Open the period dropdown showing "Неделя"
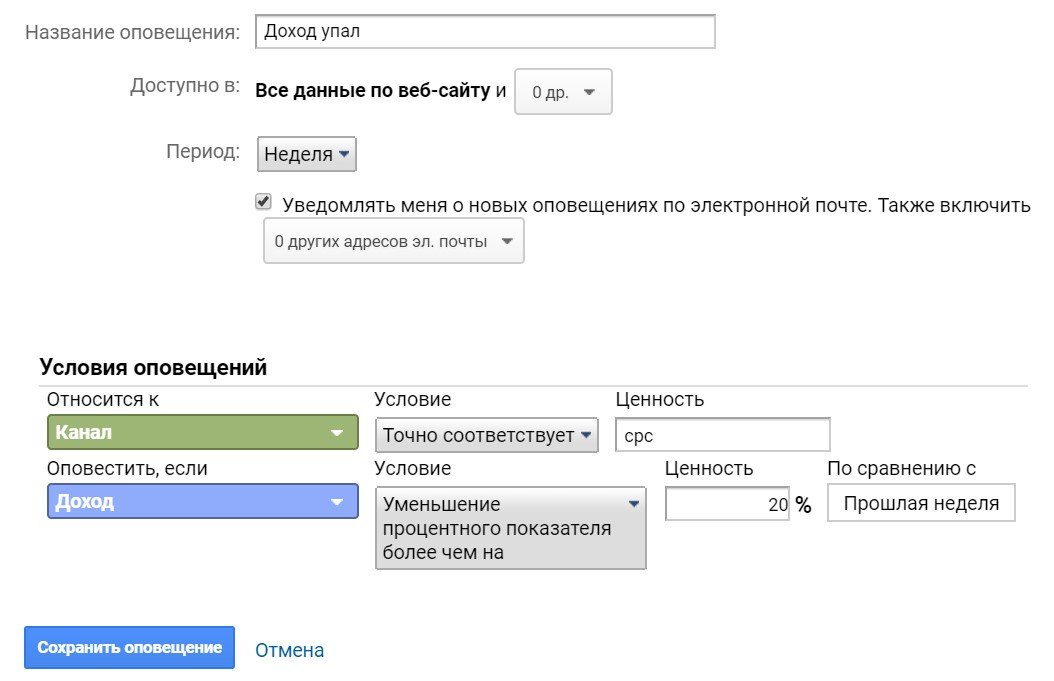Screen dimensions: 1054x681 point(306,153)
